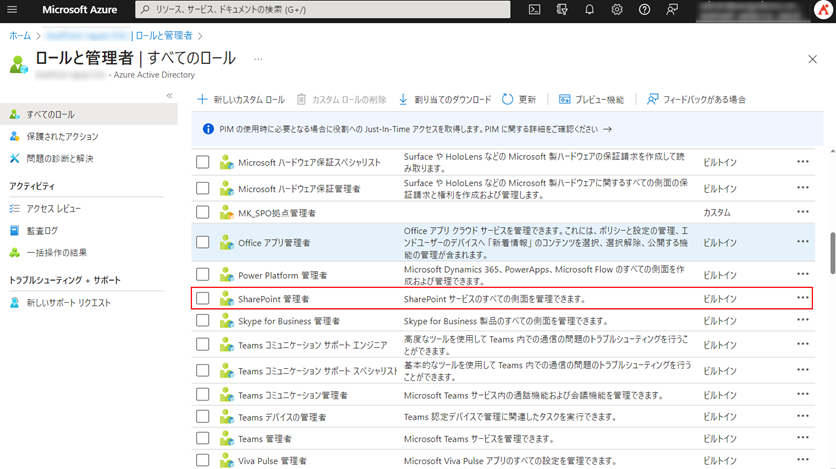Check the Power Platform 管理者 checkbox
Image resolution: width=836 pixels, height=469 pixels.
[203, 274]
